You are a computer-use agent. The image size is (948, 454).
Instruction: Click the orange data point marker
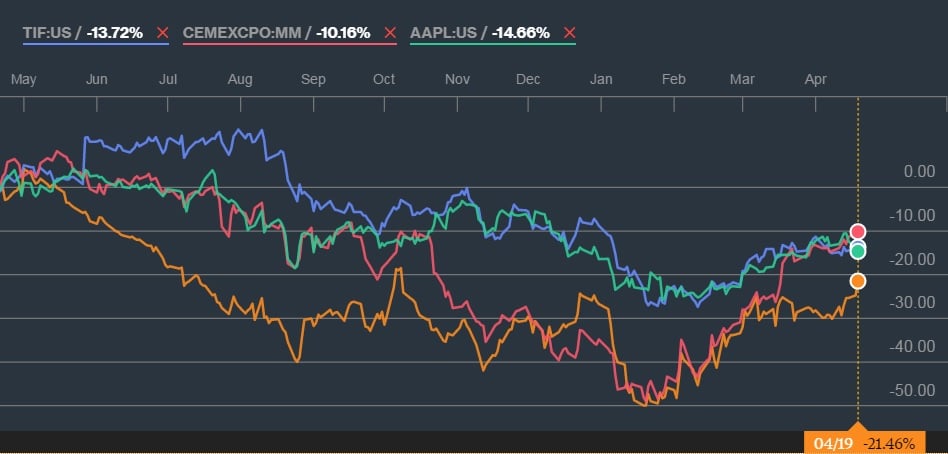click(x=857, y=281)
